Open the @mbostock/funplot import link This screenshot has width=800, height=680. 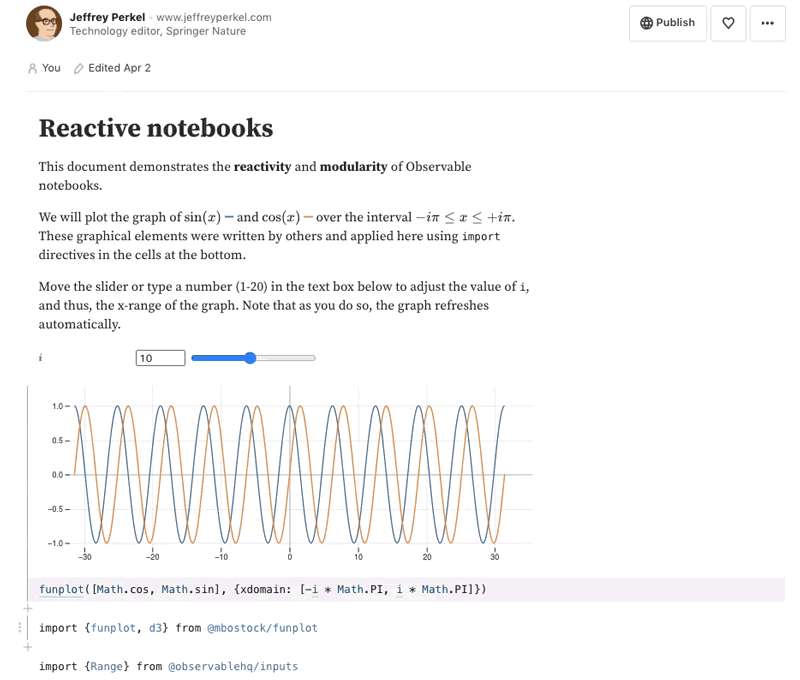262,628
